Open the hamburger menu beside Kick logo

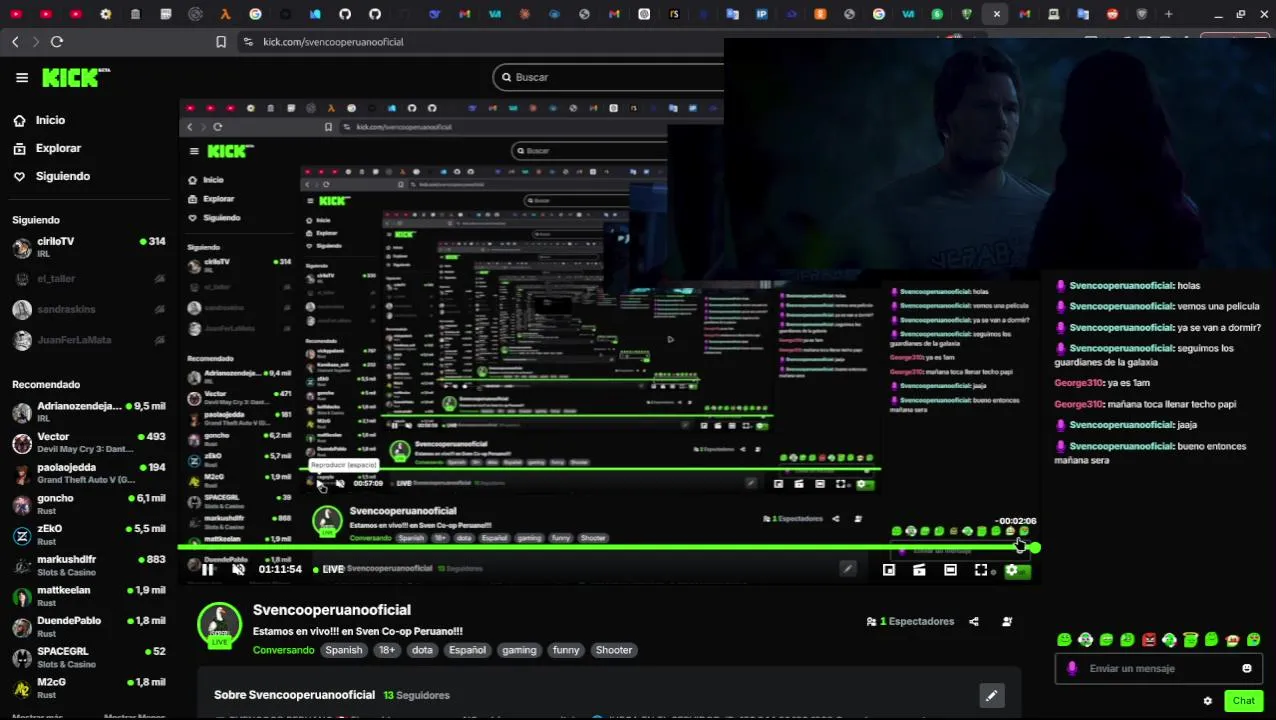click(22, 77)
